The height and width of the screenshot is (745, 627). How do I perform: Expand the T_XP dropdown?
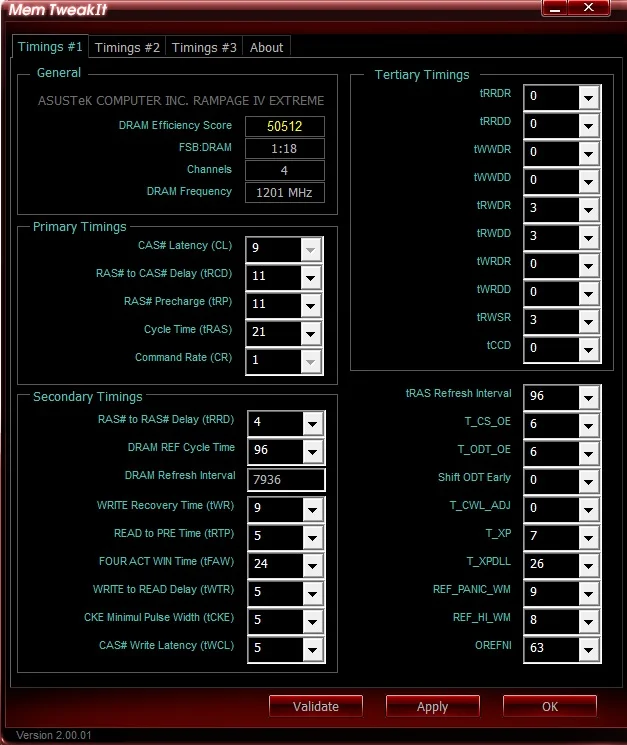(x=589, y=537)
